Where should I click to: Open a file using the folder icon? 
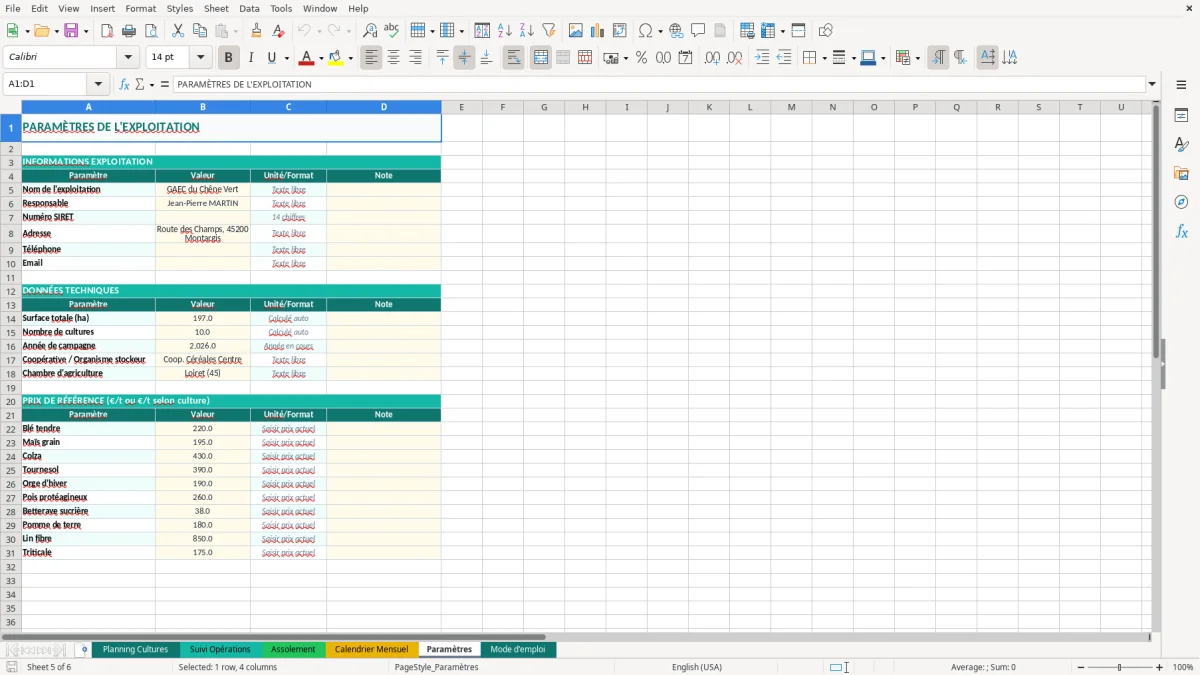(x=40, y=31)
